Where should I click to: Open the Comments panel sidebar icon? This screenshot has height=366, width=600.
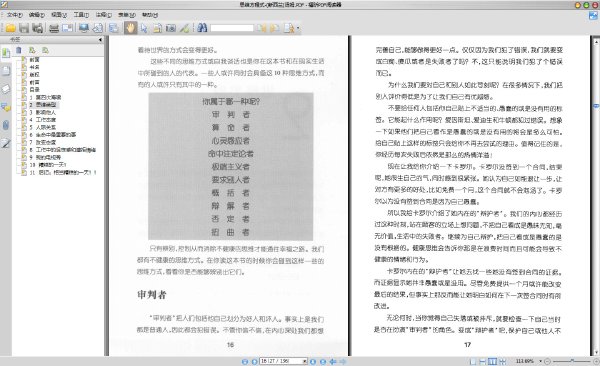[6, 107]
